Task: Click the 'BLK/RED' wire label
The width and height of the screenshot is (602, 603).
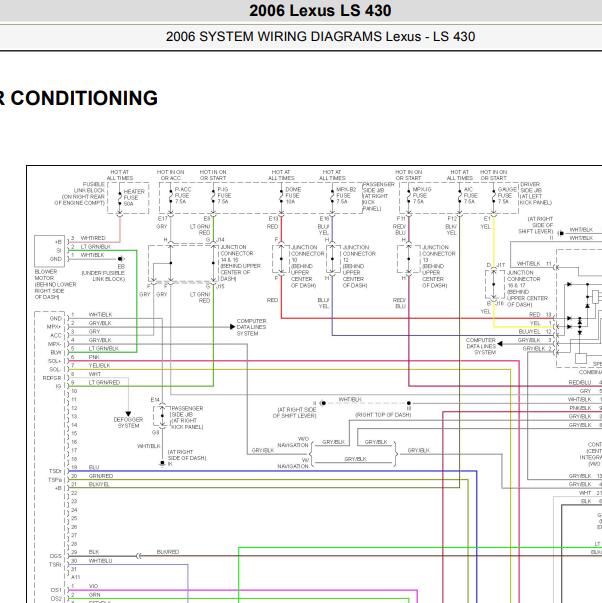Action: click(168, 552)
